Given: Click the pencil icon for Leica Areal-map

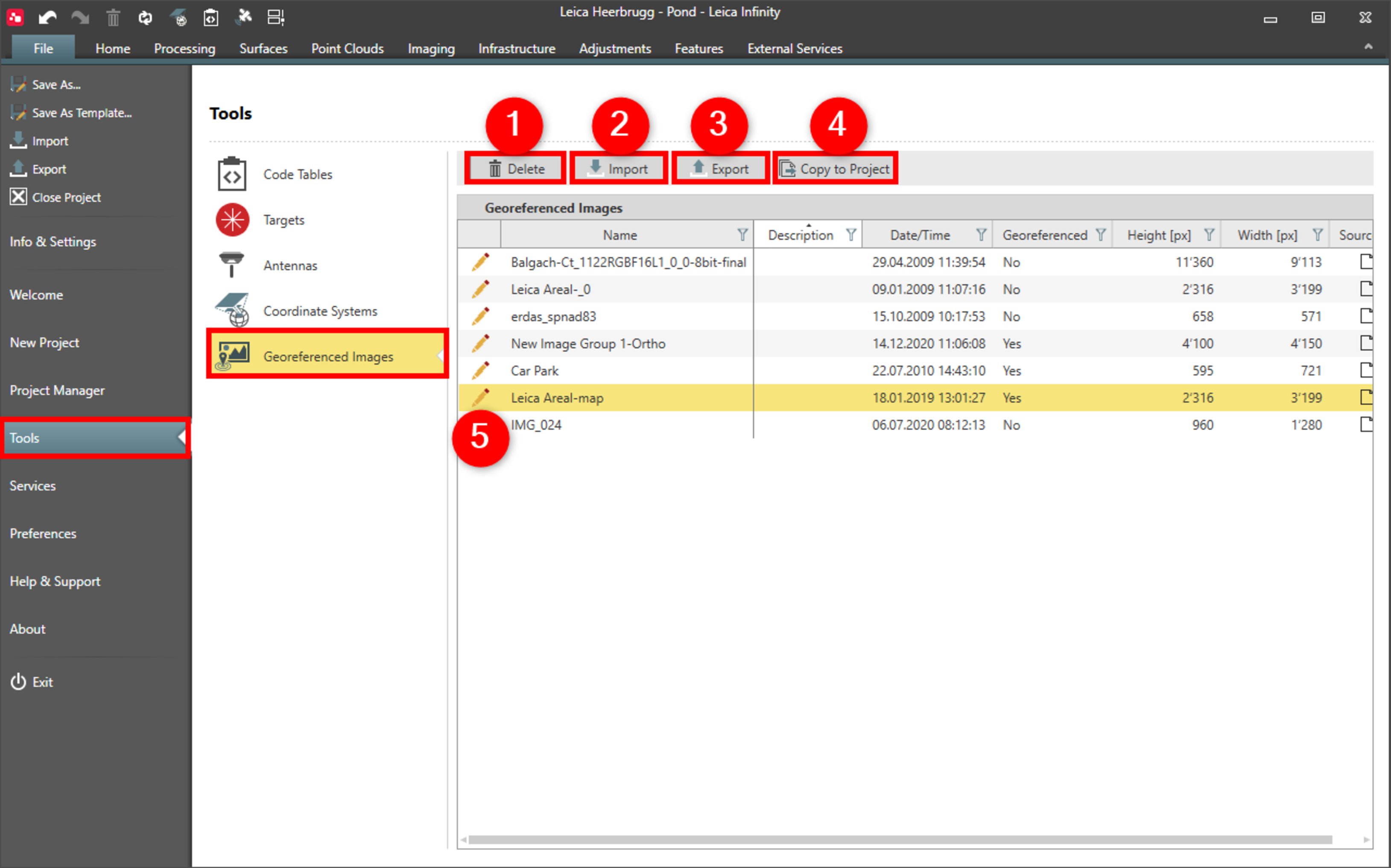Looking at the screenshot, I should [480, 397].
